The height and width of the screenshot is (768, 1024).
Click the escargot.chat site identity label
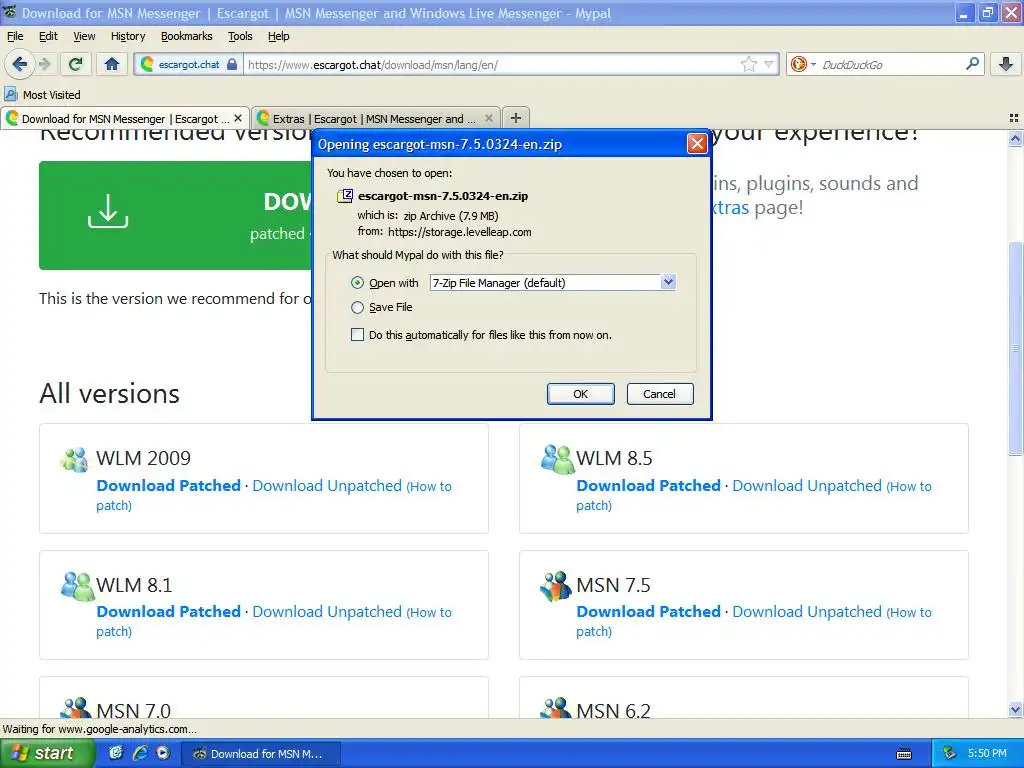189,64
